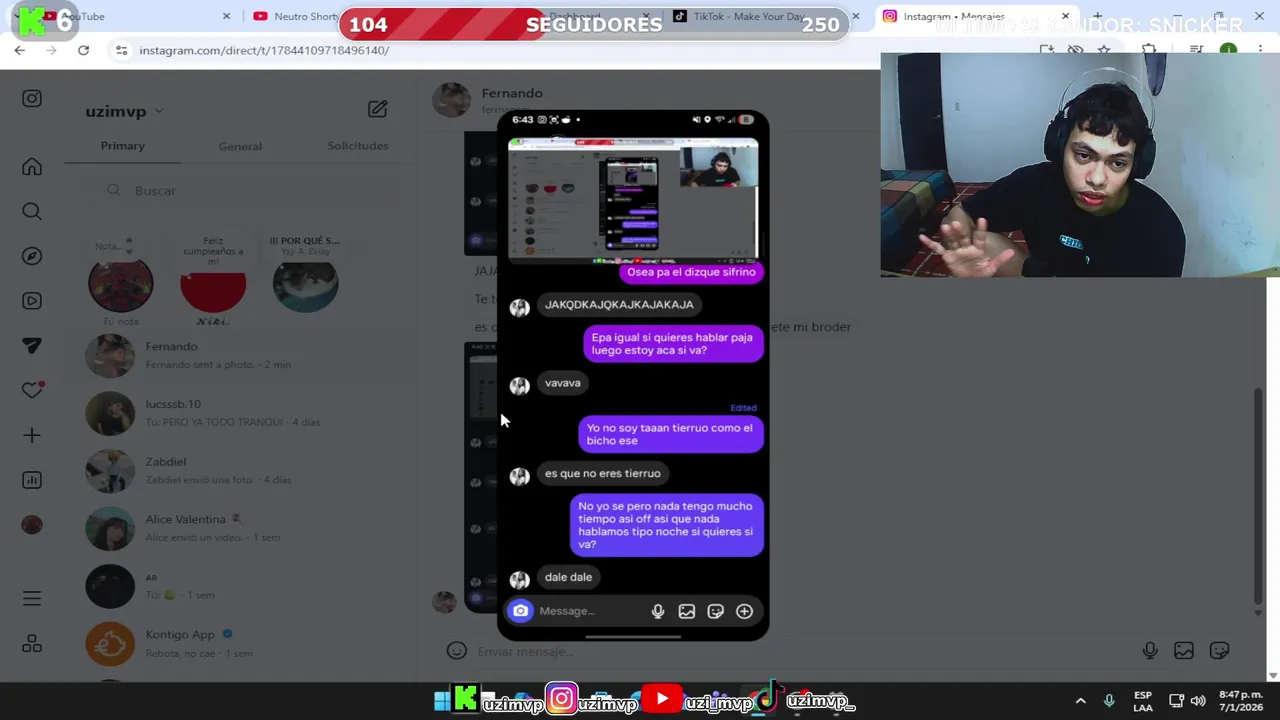
Task: Open the Zabdiel conversation
Action: click(x=240, y=470)
